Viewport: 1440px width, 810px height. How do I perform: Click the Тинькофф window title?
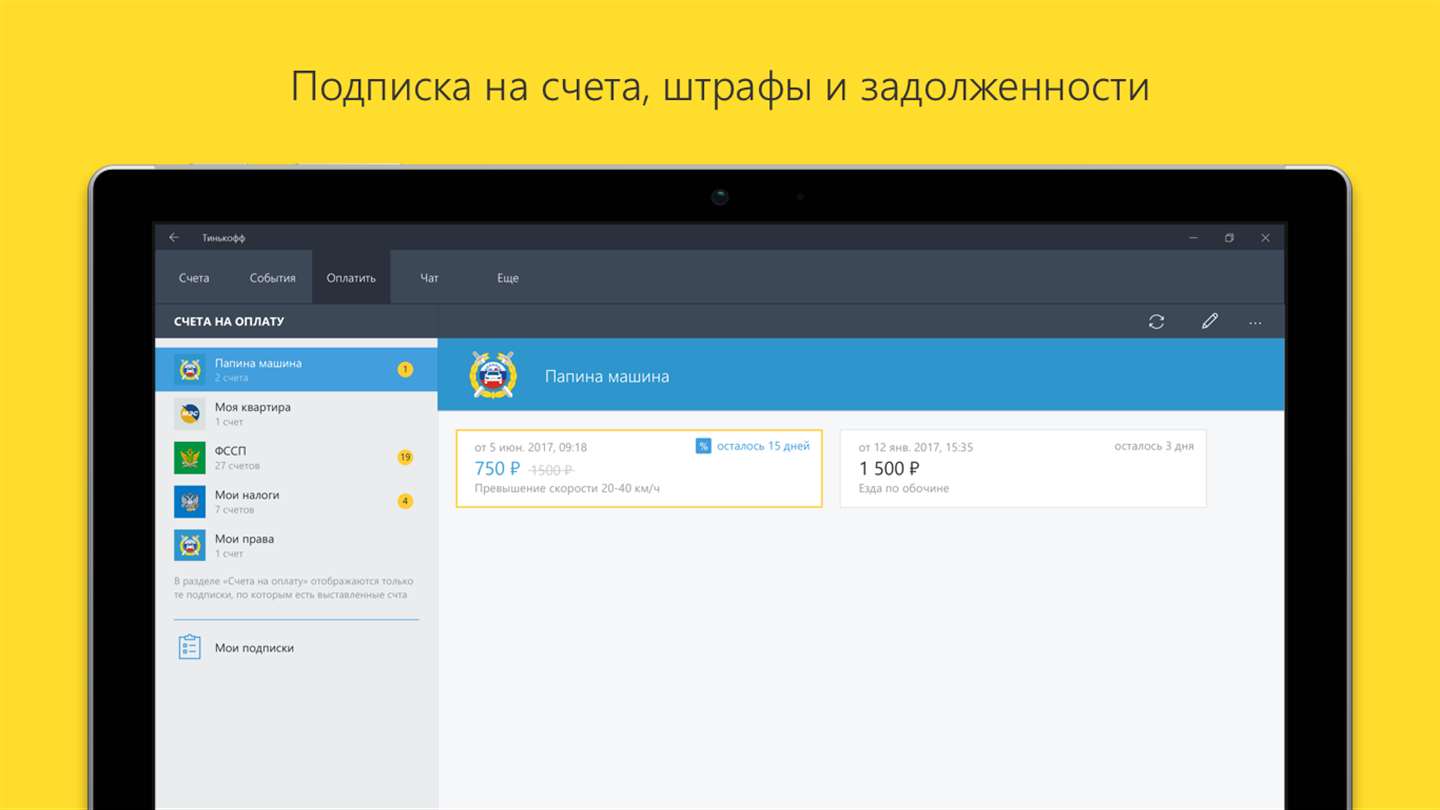click(x=223, y=238)
